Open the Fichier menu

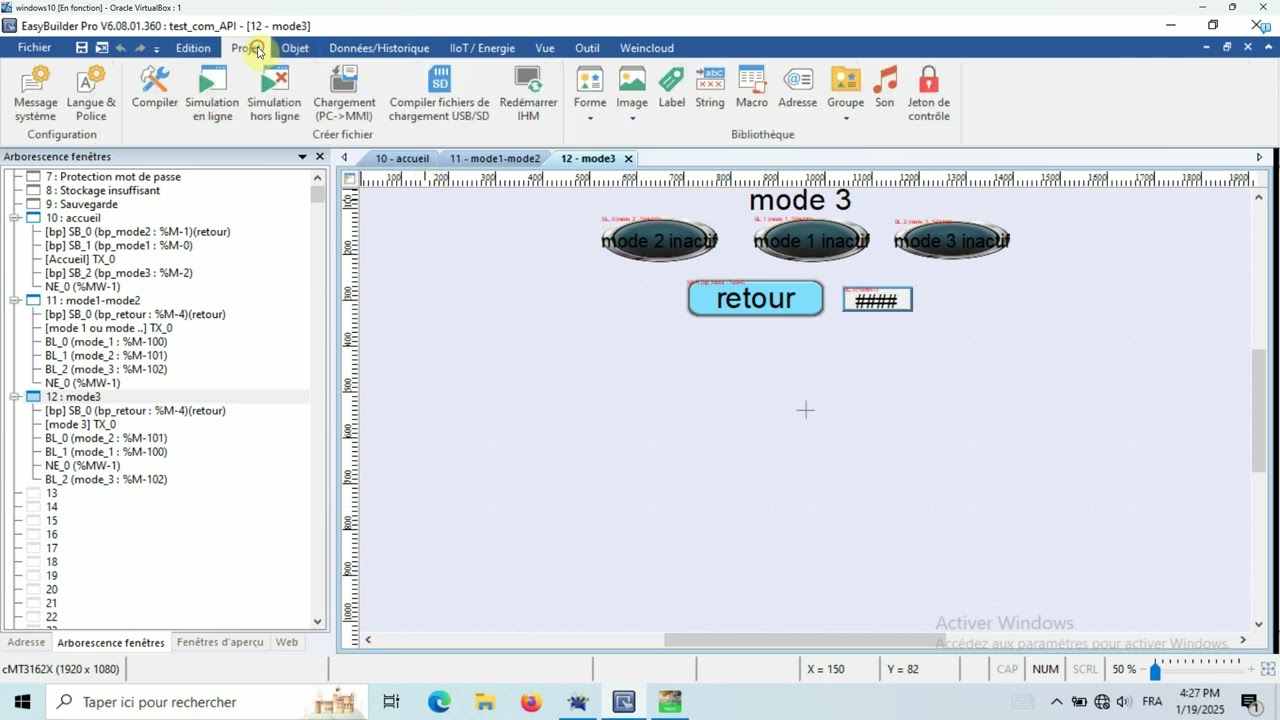34,48
